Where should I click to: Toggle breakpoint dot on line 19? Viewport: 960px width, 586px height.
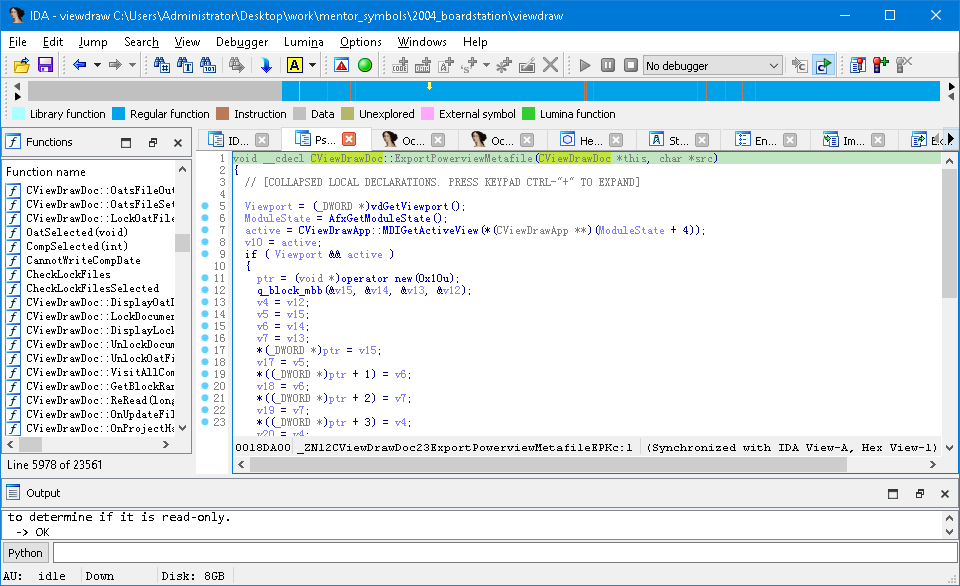click(204, 374)
